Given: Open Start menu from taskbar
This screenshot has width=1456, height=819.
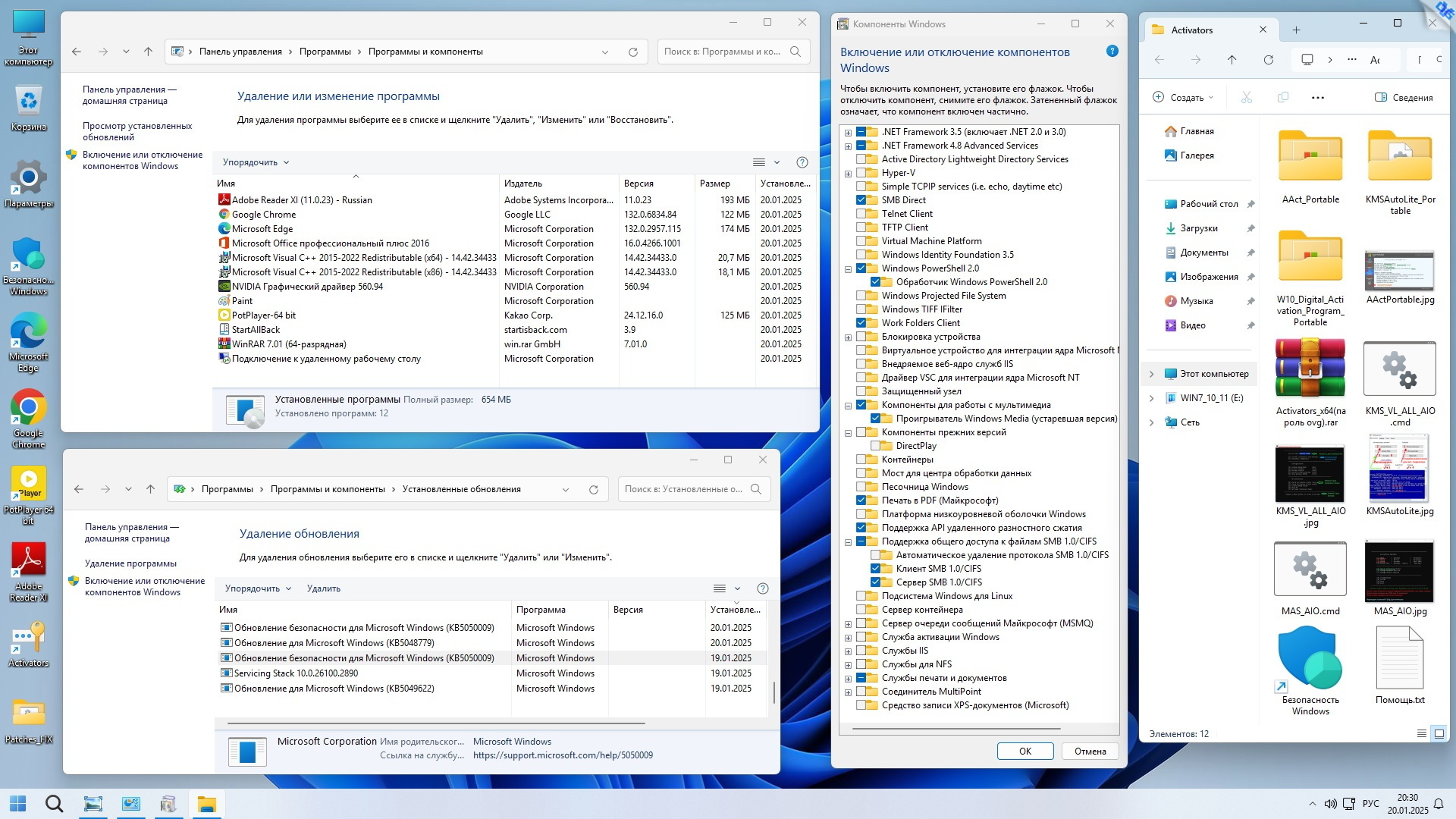Looking at the screenshot, I should [17, 804].
